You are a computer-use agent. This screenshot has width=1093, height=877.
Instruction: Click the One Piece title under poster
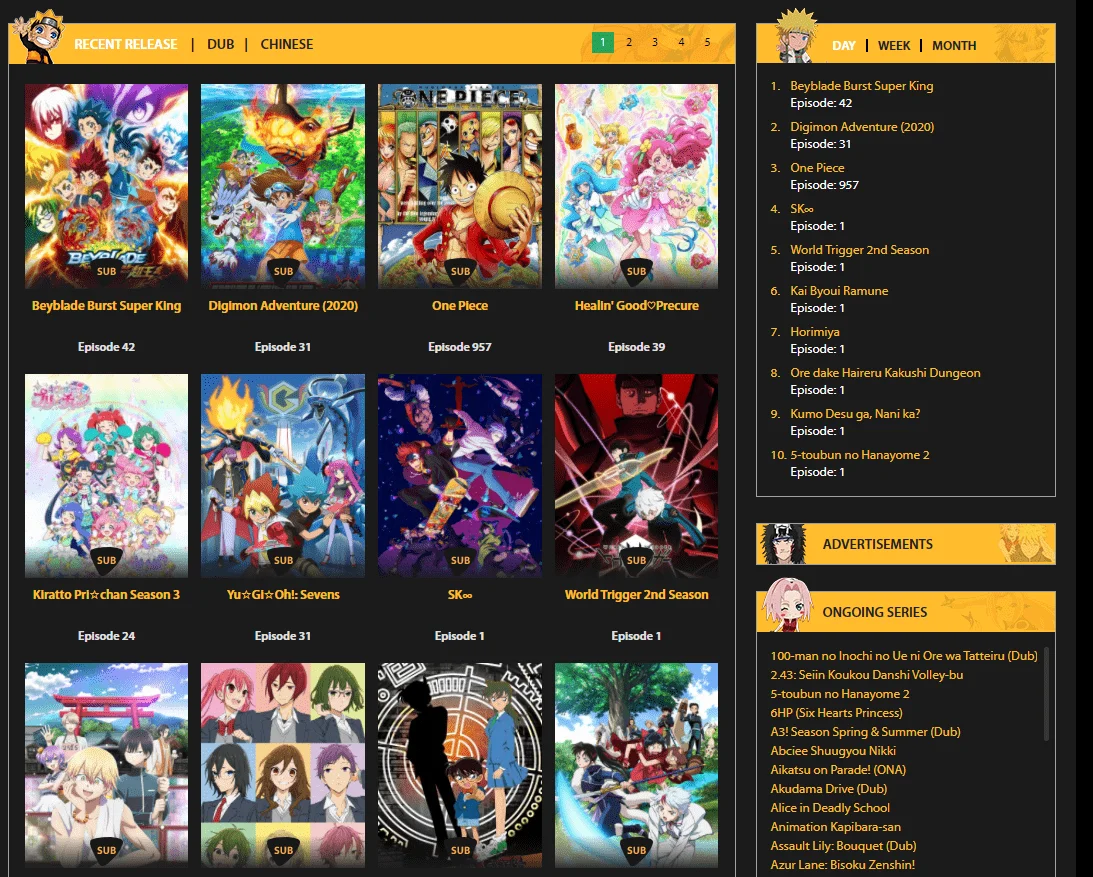[x=460, y=305]
